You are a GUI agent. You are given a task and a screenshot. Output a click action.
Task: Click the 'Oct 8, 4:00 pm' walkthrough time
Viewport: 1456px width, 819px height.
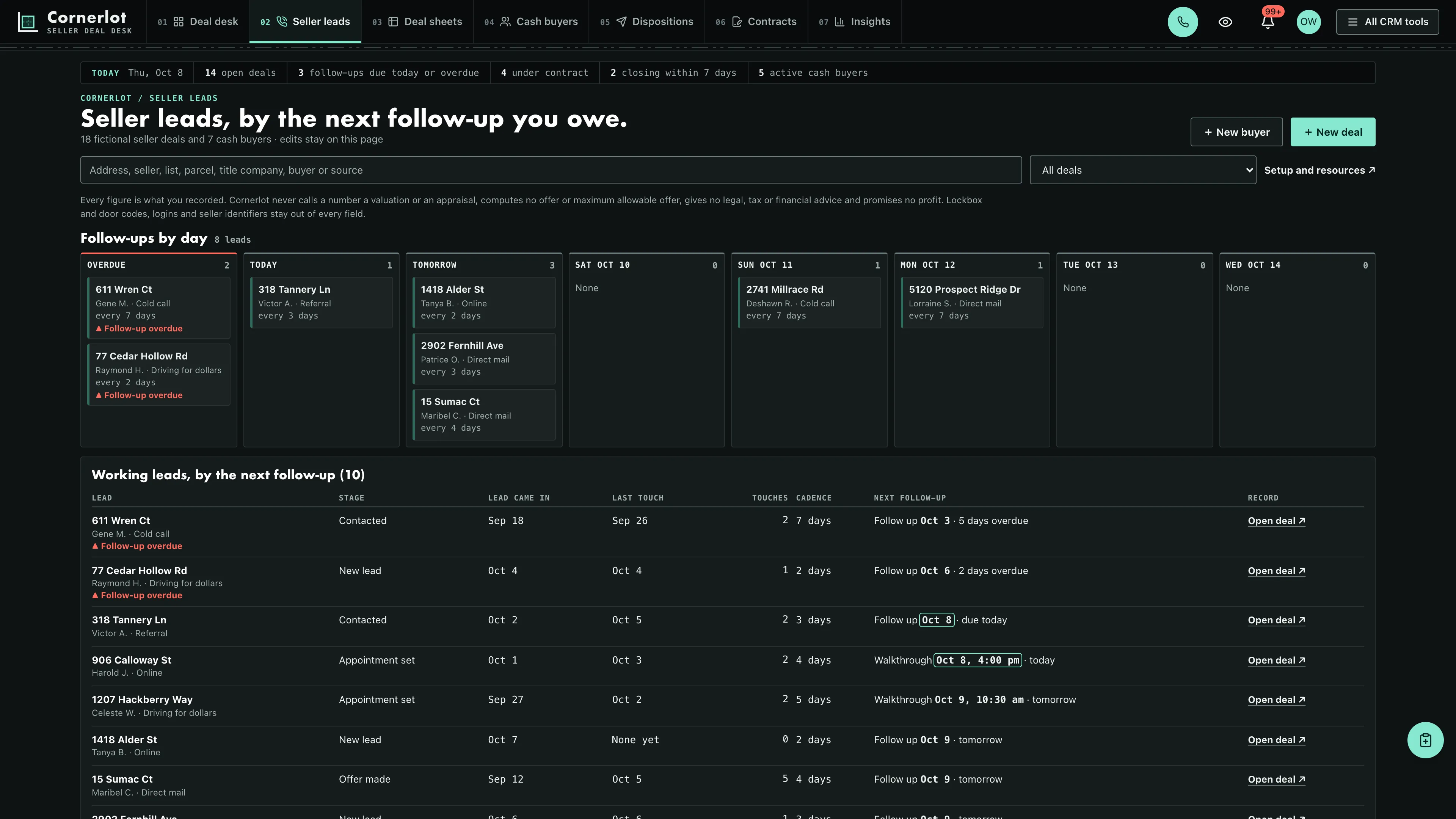tap(978, 660)
